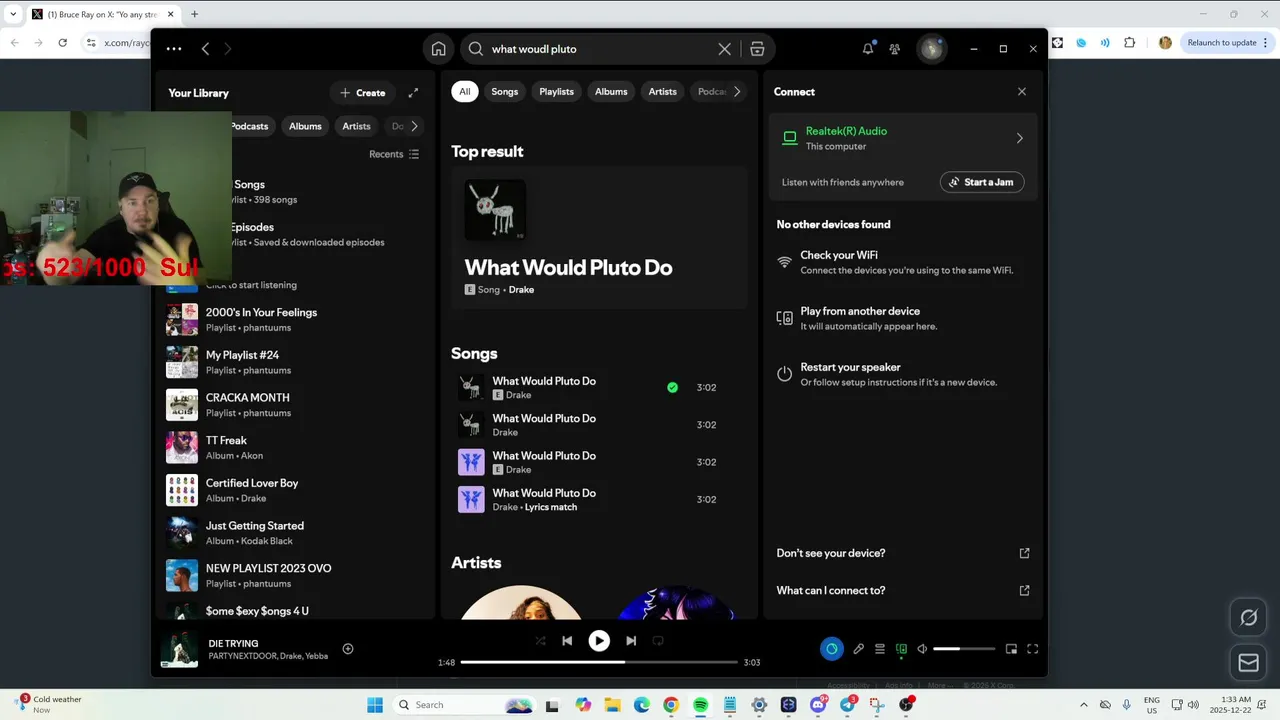This screenshot has height=720, width=1280.
Task: Expand Realtek(R) Audio device options
Action: coord(1019,138)
